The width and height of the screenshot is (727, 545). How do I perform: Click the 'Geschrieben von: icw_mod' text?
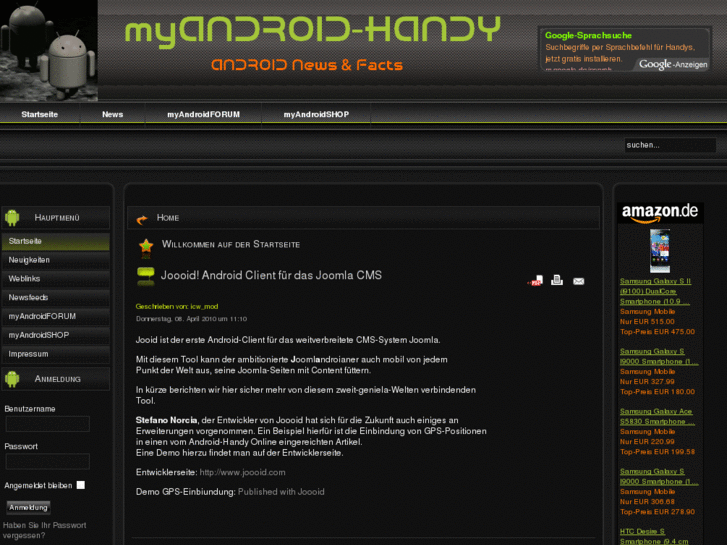[x=177, y=306]
